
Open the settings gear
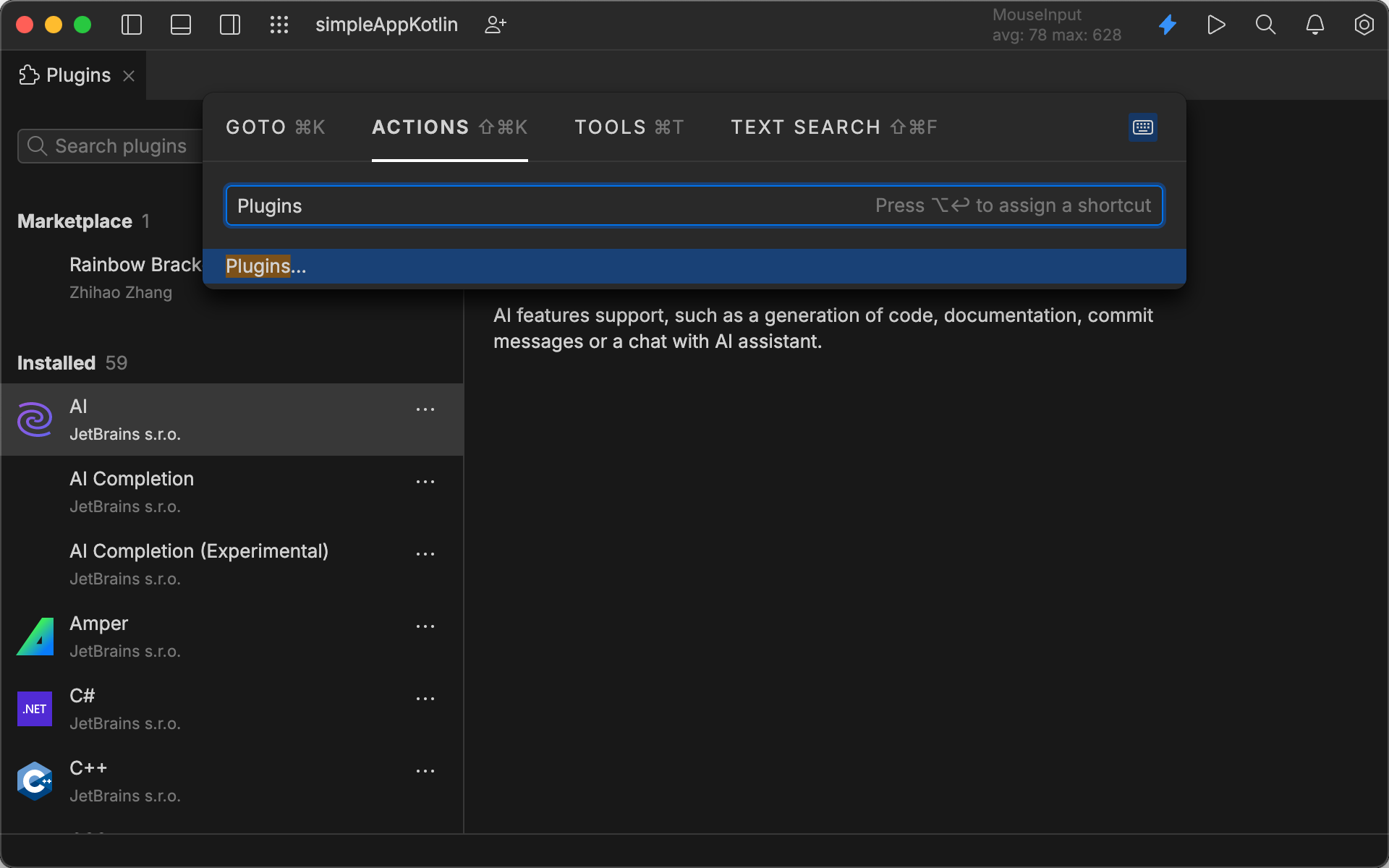[x=1364, y=25]
